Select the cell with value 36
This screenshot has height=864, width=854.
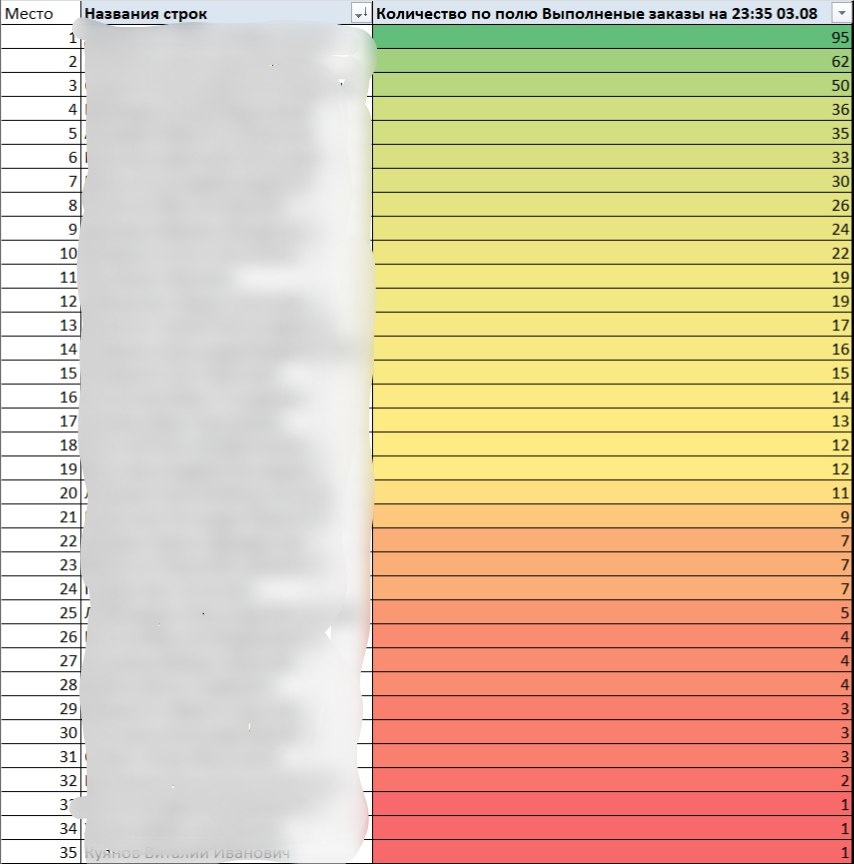coord(613,109)
